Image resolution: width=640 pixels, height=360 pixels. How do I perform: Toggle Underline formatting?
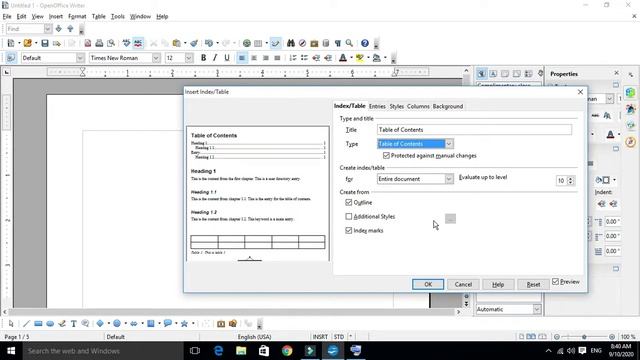pos(227,58)
